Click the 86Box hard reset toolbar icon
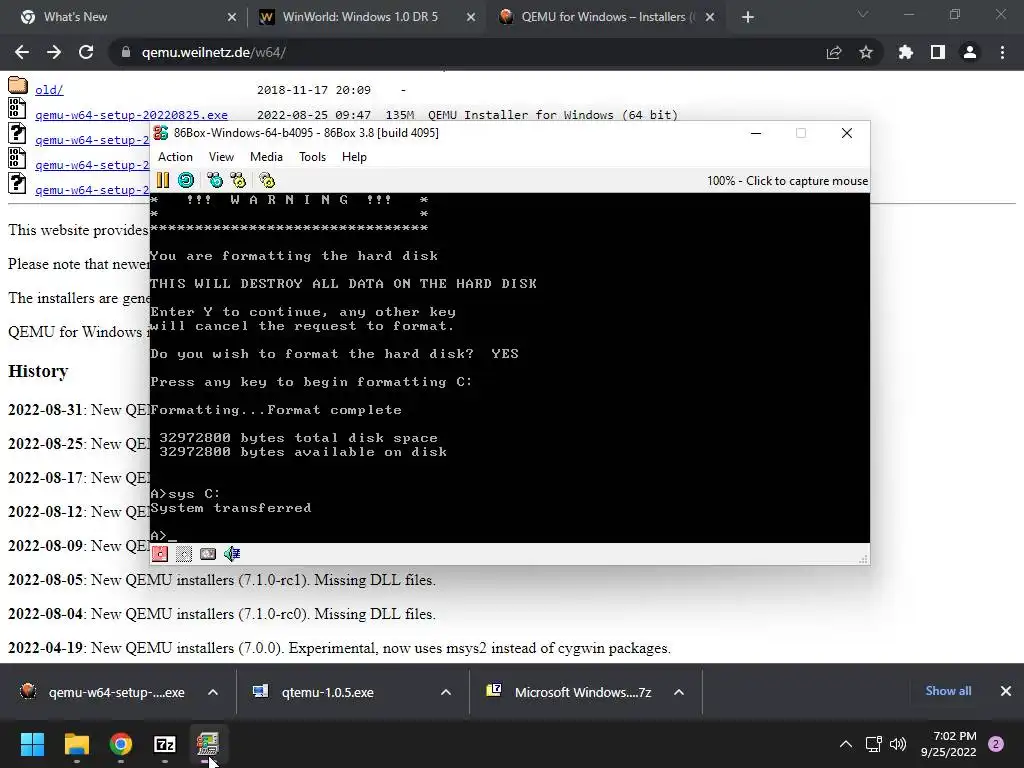This screenshot has height=768, width=1024. [x=186, y=180]
